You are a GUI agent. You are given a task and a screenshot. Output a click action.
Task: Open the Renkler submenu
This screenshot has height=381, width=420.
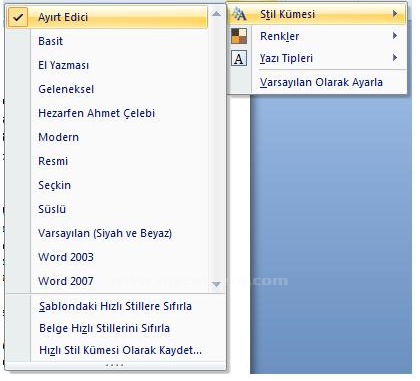click(x=317, y=36)
